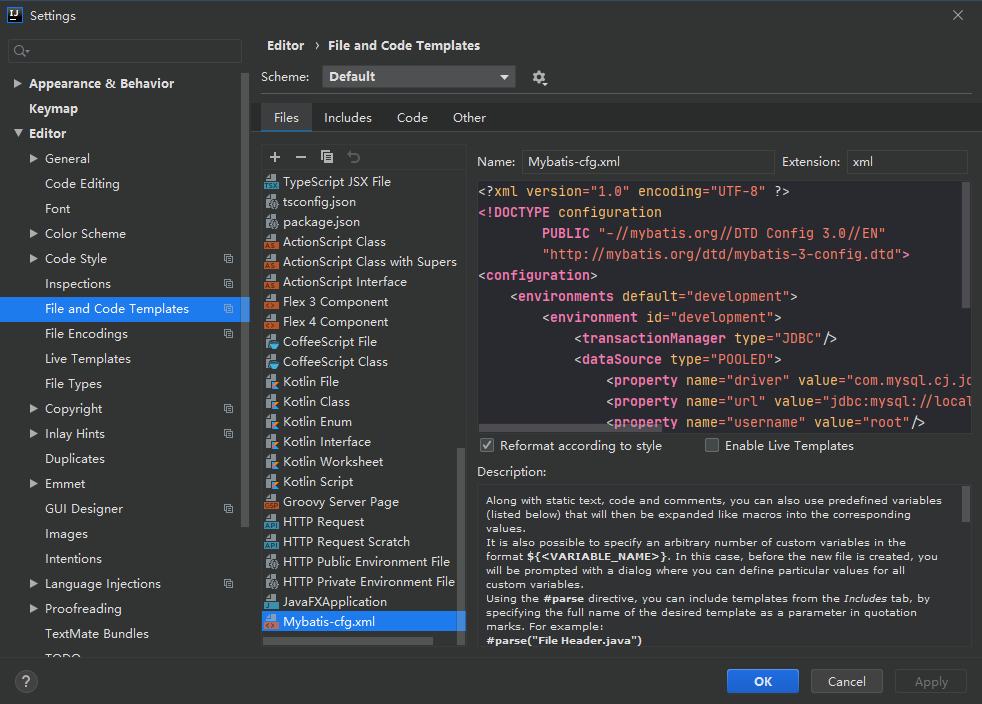Viewport: 982px width, 704px height.
Task: Switch to the Files tab
Action: point(286,118)
